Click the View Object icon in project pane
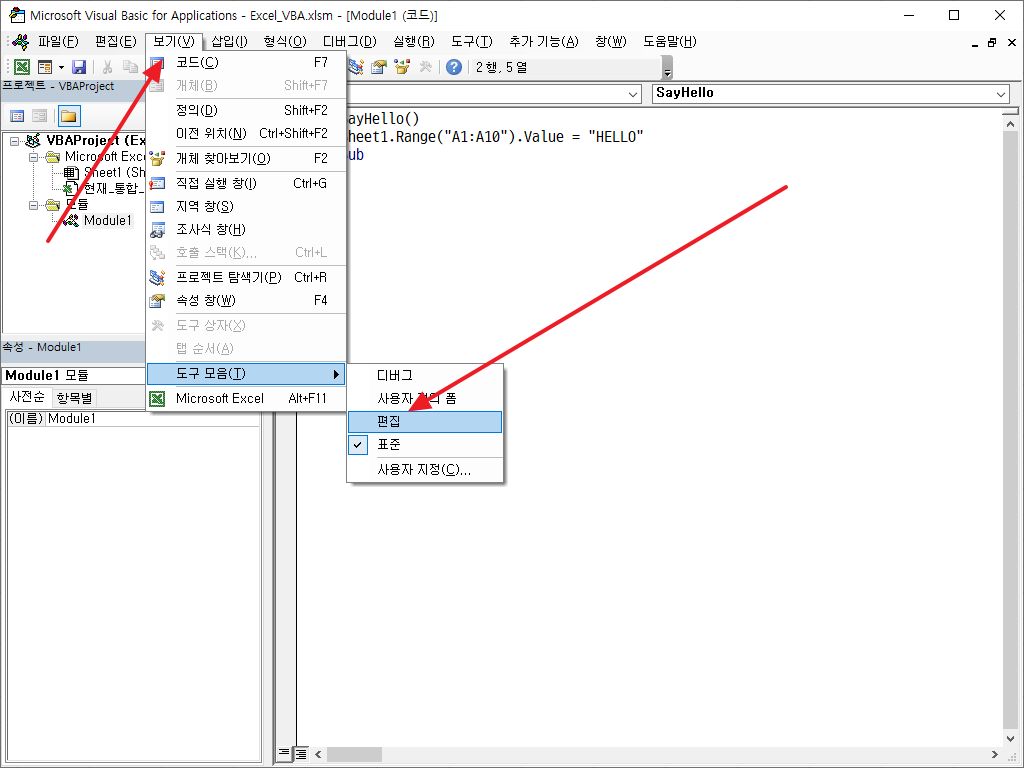 (x=40, y=116)
